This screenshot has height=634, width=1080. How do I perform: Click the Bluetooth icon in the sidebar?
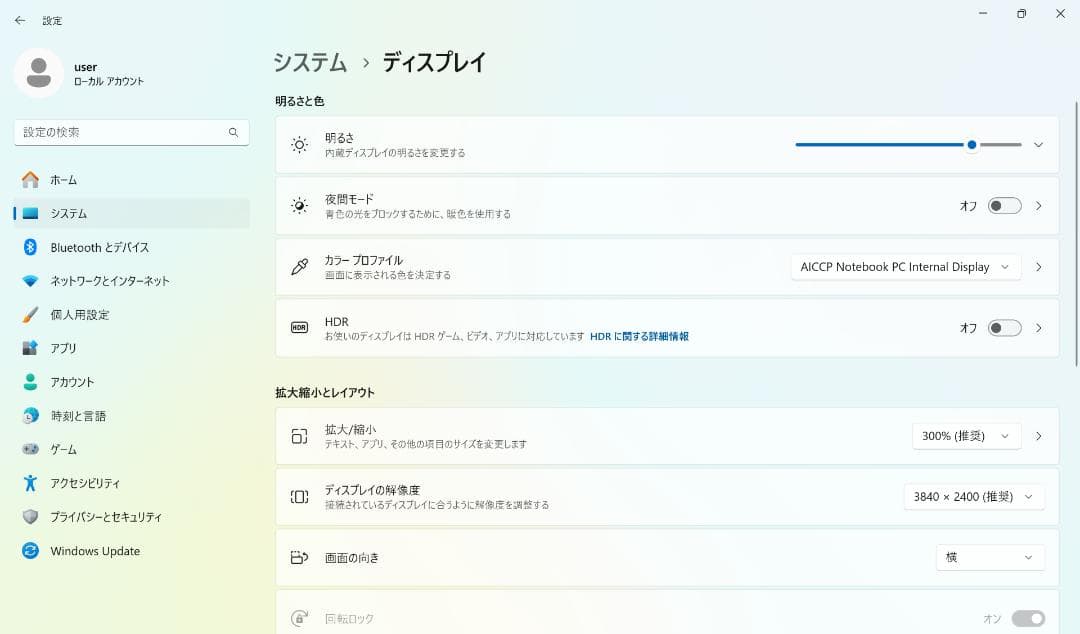click(x=30, y=247)
